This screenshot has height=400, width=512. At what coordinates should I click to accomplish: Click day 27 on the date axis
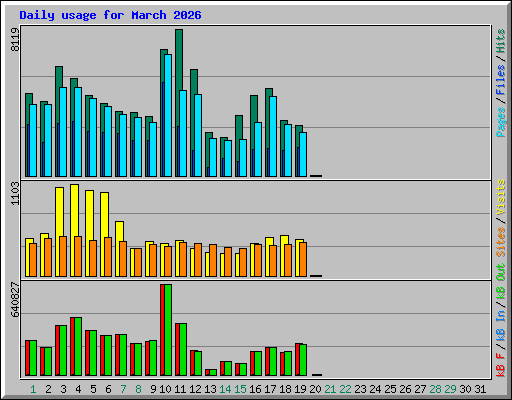click(420, 389)
